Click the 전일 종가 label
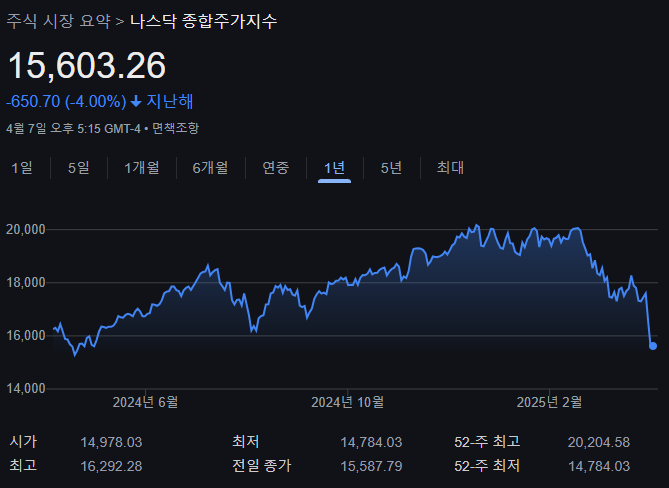Image resolution: width=669 pixels, height=488 pixels. (262, 465)
